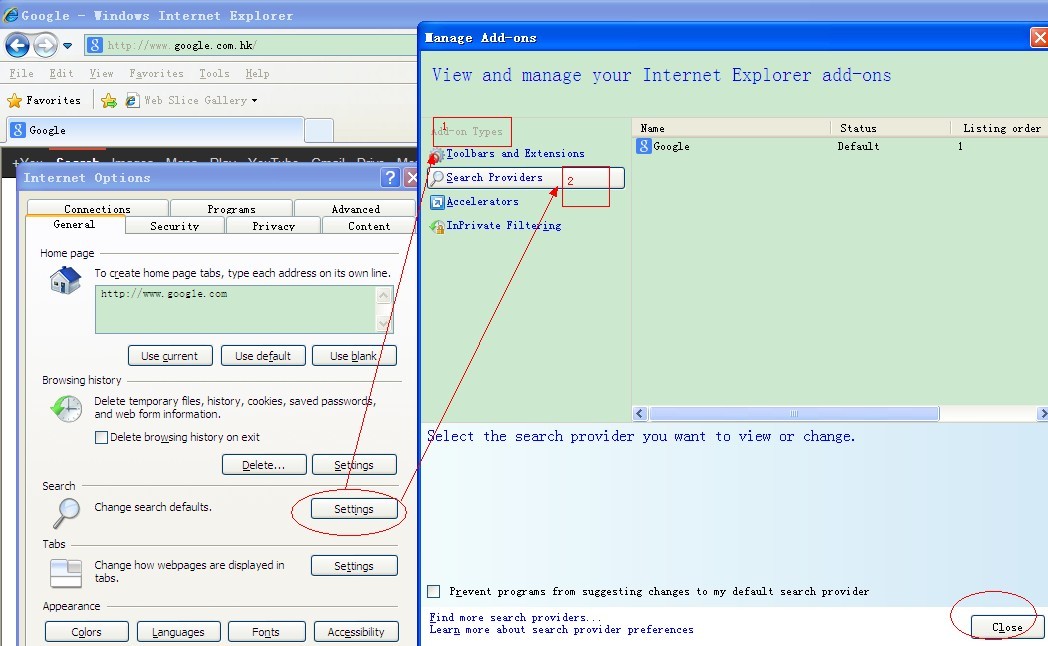Open the Colors button
The height and width of the screenshot is (646, 1048).
click(x=87, y=632)
